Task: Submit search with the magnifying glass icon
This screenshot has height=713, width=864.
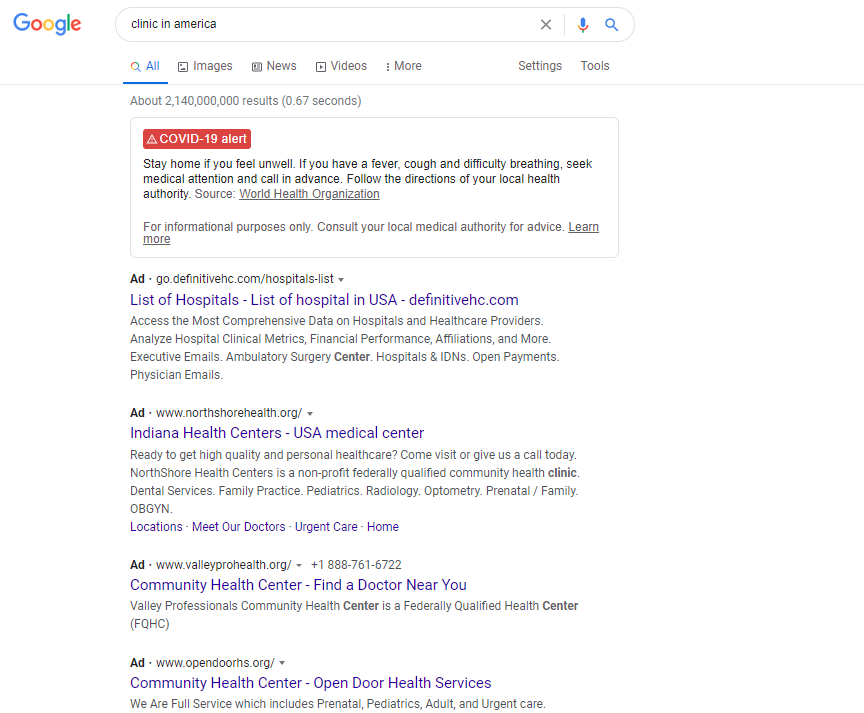Action: point(611,25)
